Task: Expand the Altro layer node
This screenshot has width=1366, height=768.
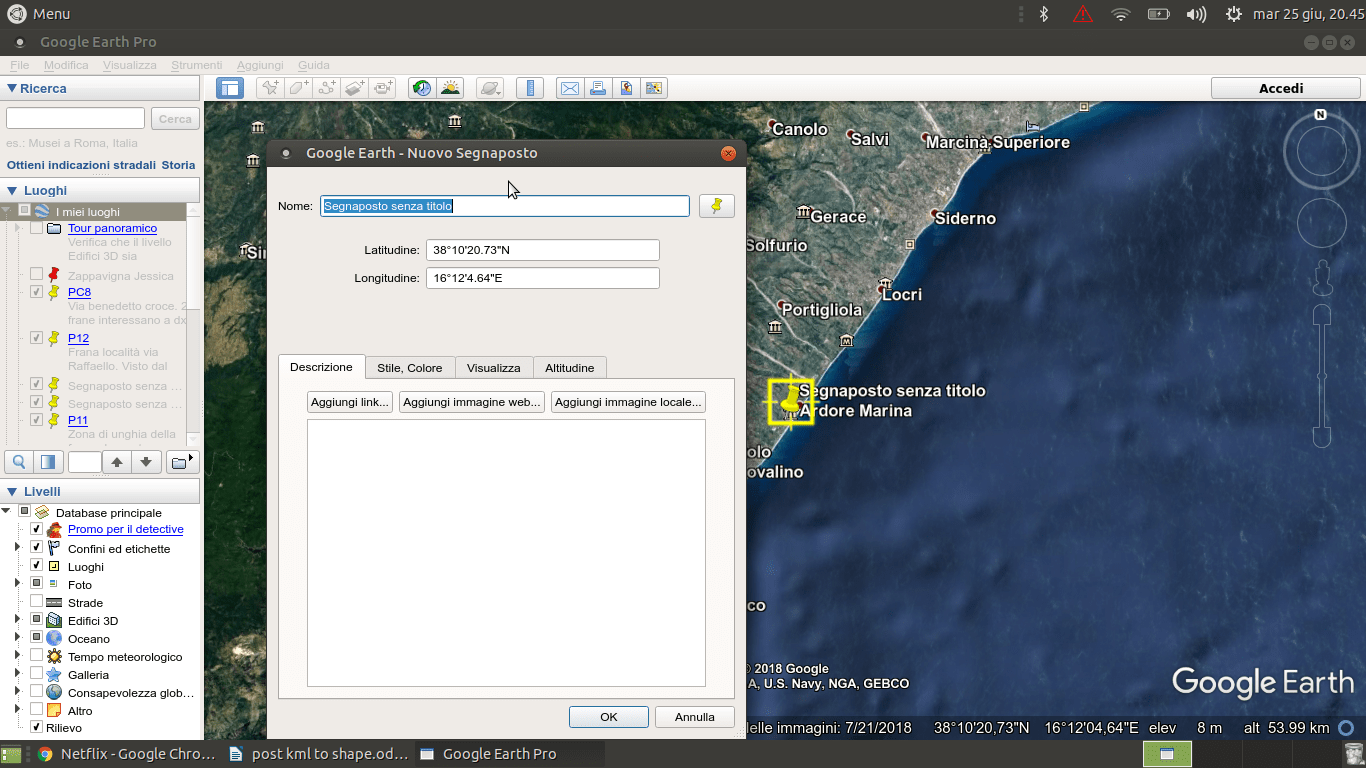Action: (17, 709)
